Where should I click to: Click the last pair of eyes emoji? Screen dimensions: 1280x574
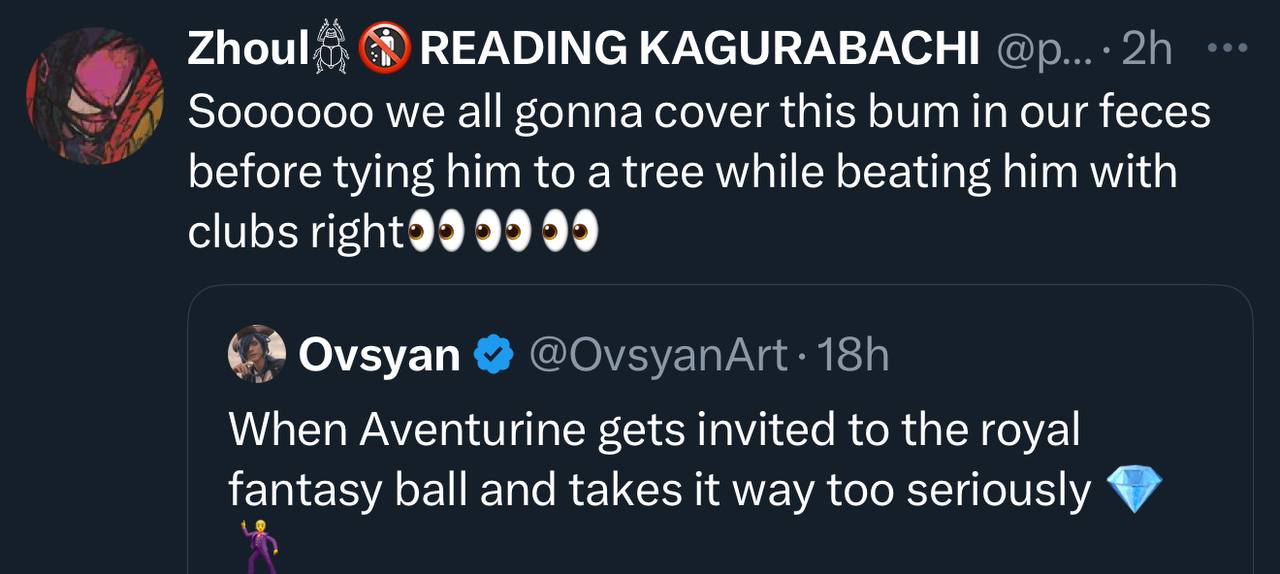(570, 232)
